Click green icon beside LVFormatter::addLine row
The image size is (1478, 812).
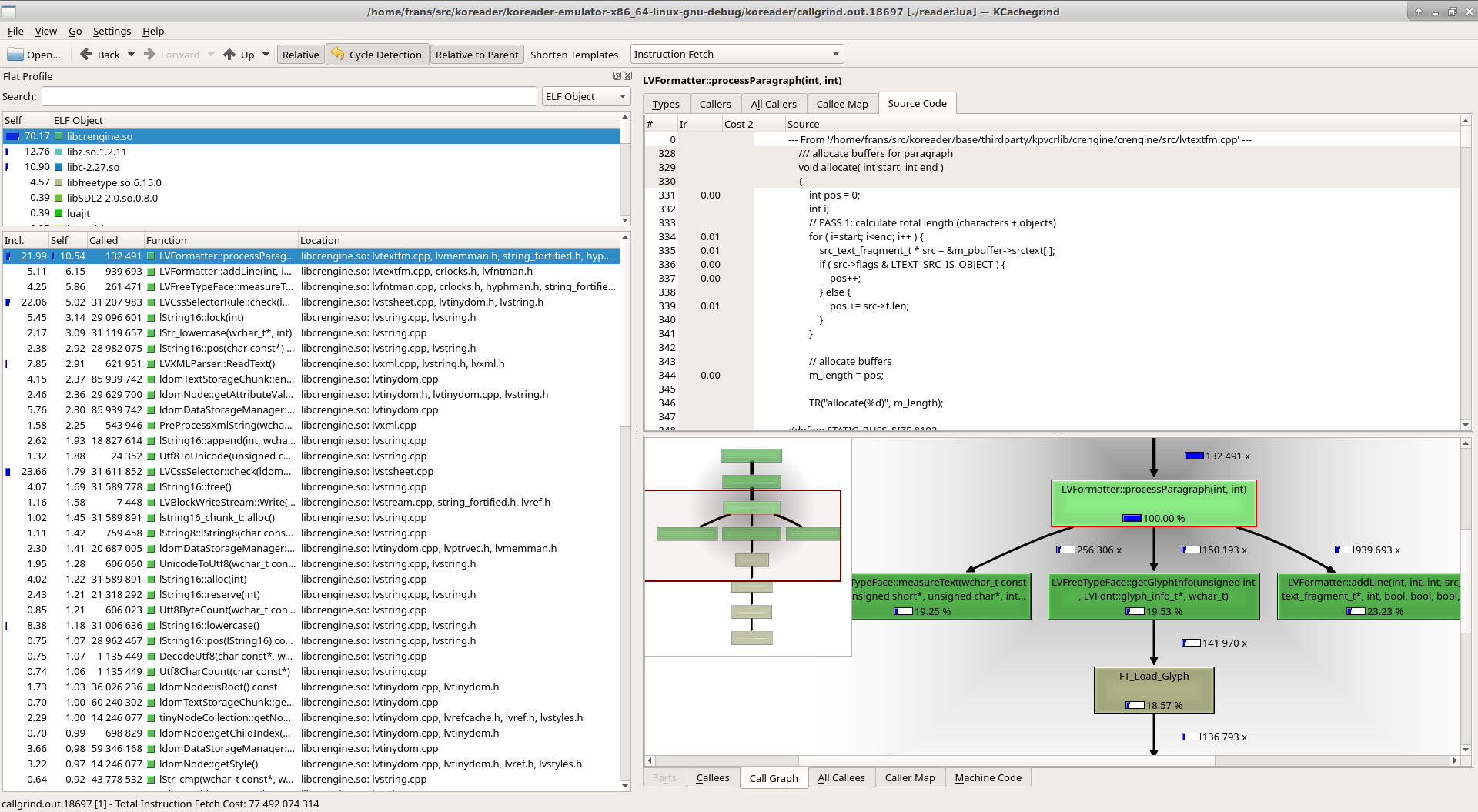151,272
